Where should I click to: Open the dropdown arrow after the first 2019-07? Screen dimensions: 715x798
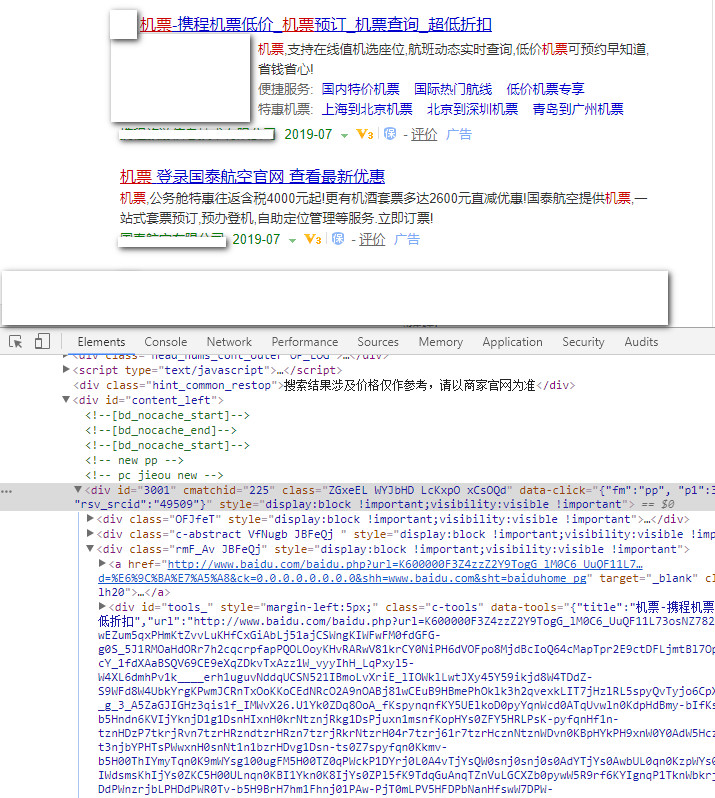click(x=345, y=135)
